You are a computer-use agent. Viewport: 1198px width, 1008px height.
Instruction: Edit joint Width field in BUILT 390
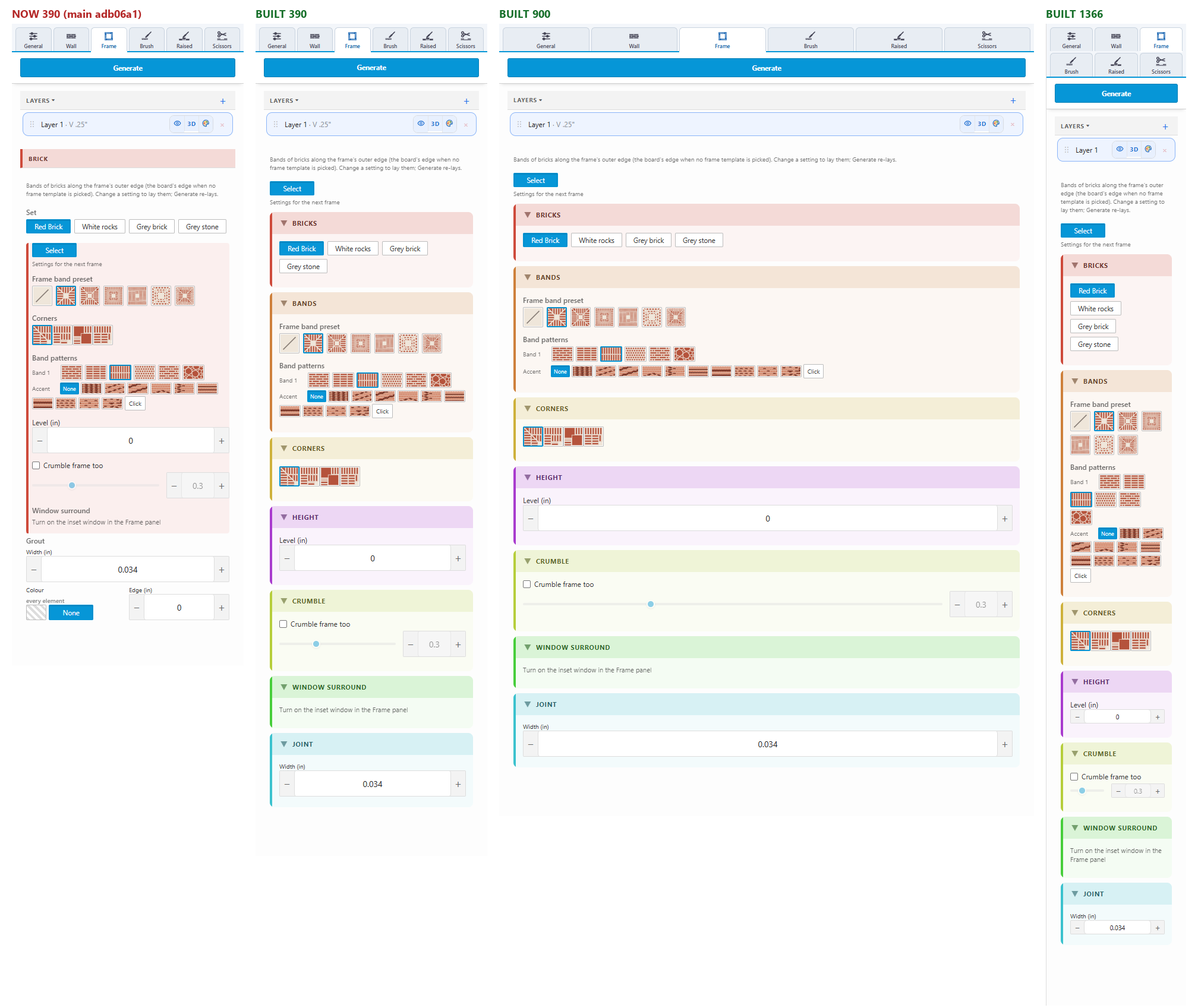tap(373, 784)
